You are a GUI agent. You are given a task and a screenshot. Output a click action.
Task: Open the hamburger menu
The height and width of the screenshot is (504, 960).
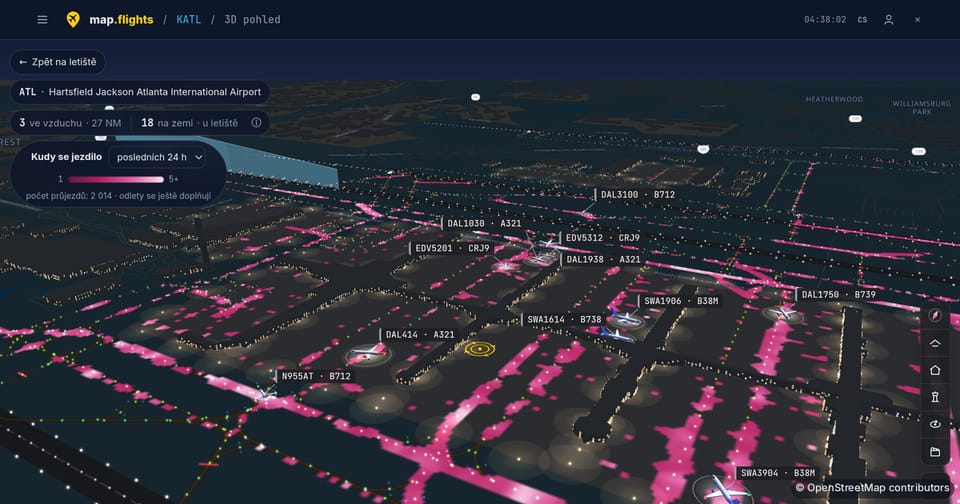click(x=42, y=20)
